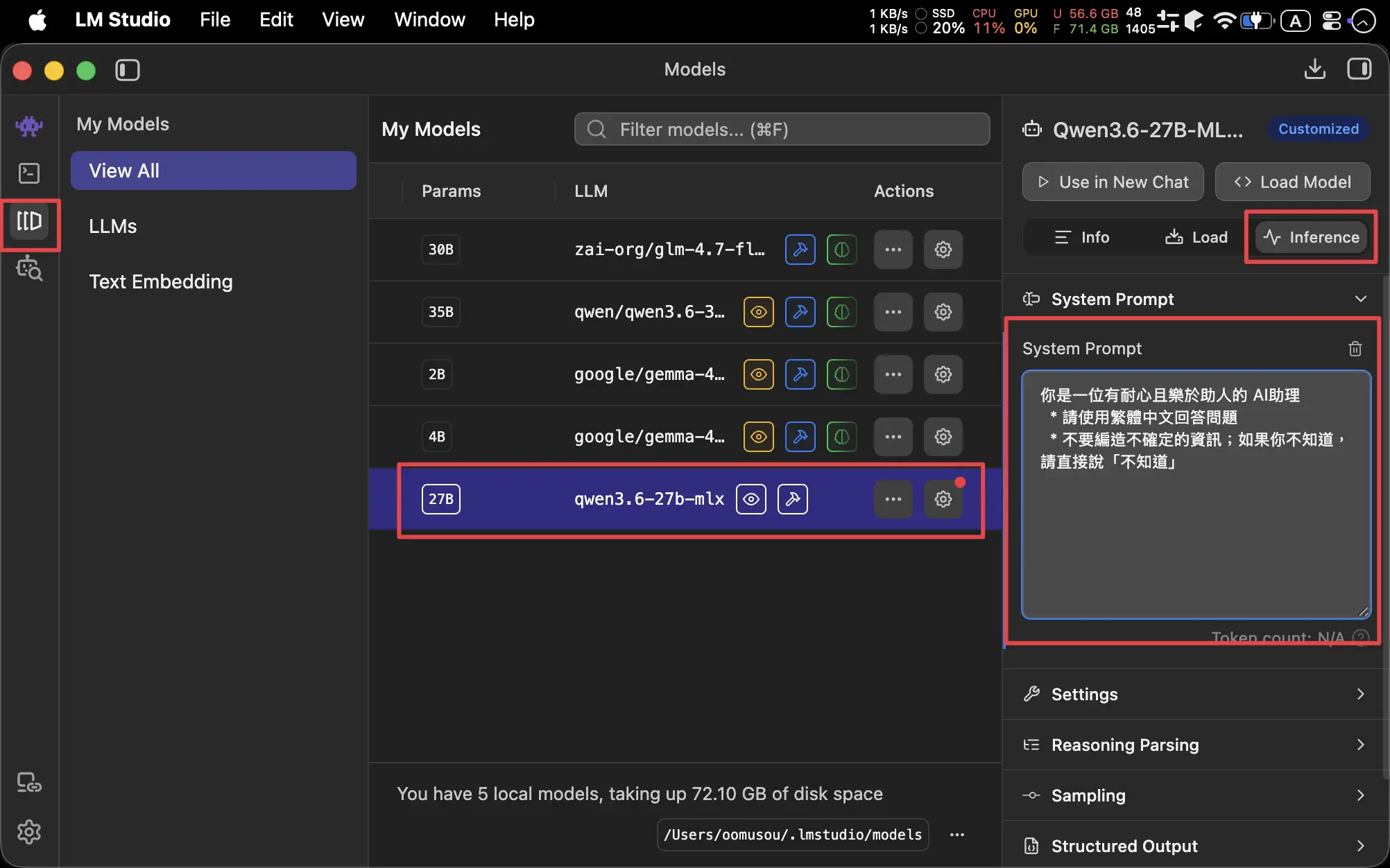
Task: Open the Edit menu
Action: [x=276, y=19]
